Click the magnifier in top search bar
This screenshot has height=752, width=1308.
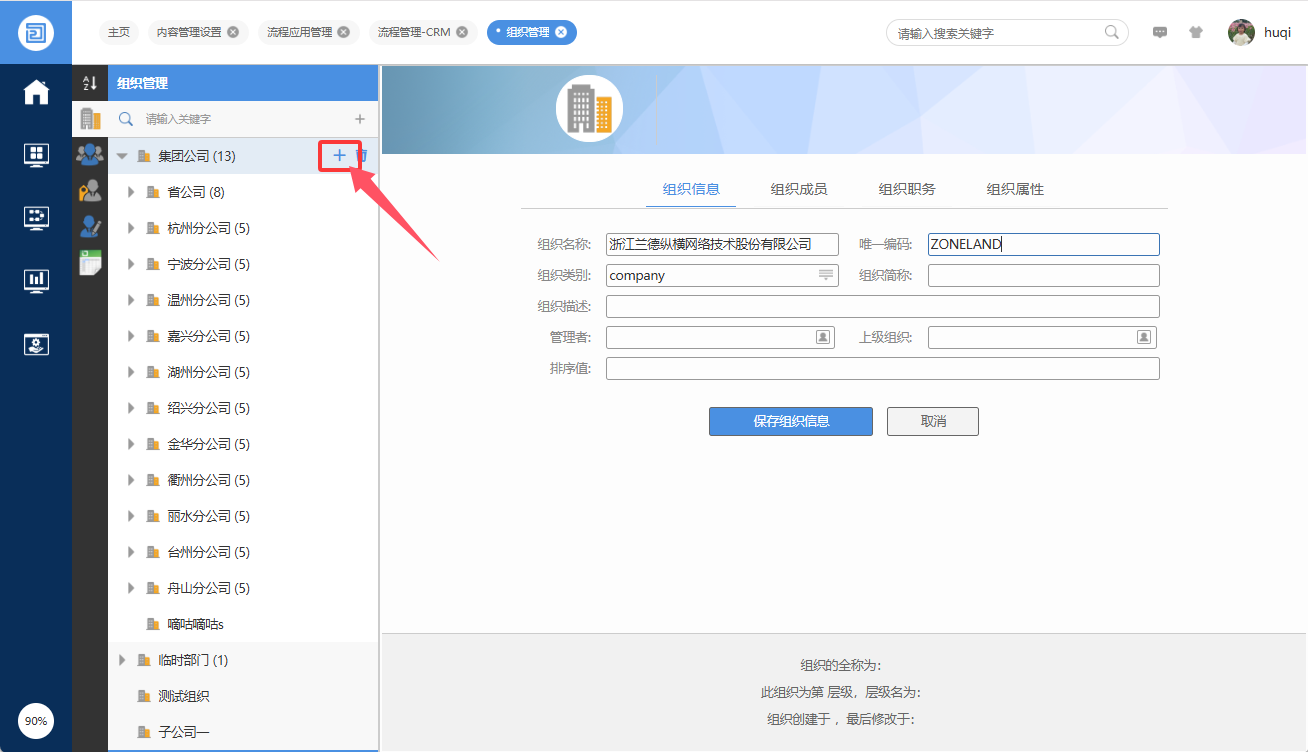pos(1111,32)
